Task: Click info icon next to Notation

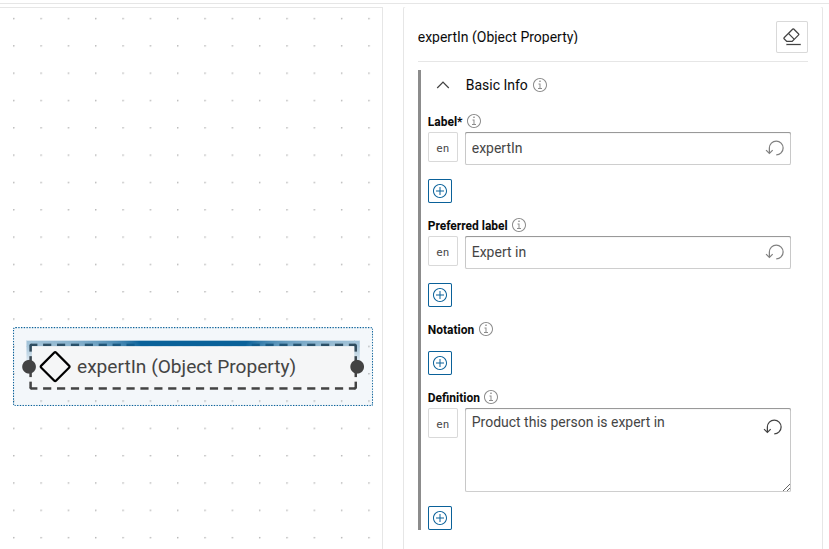Action: 486,329
